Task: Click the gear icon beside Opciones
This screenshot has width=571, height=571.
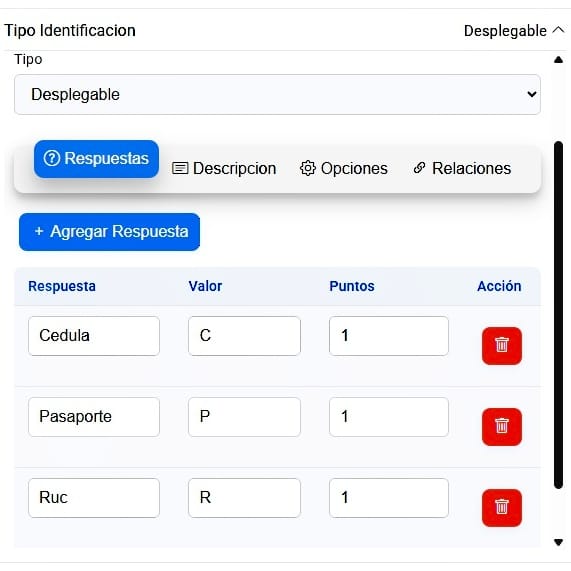Action: tap(308, 168)
